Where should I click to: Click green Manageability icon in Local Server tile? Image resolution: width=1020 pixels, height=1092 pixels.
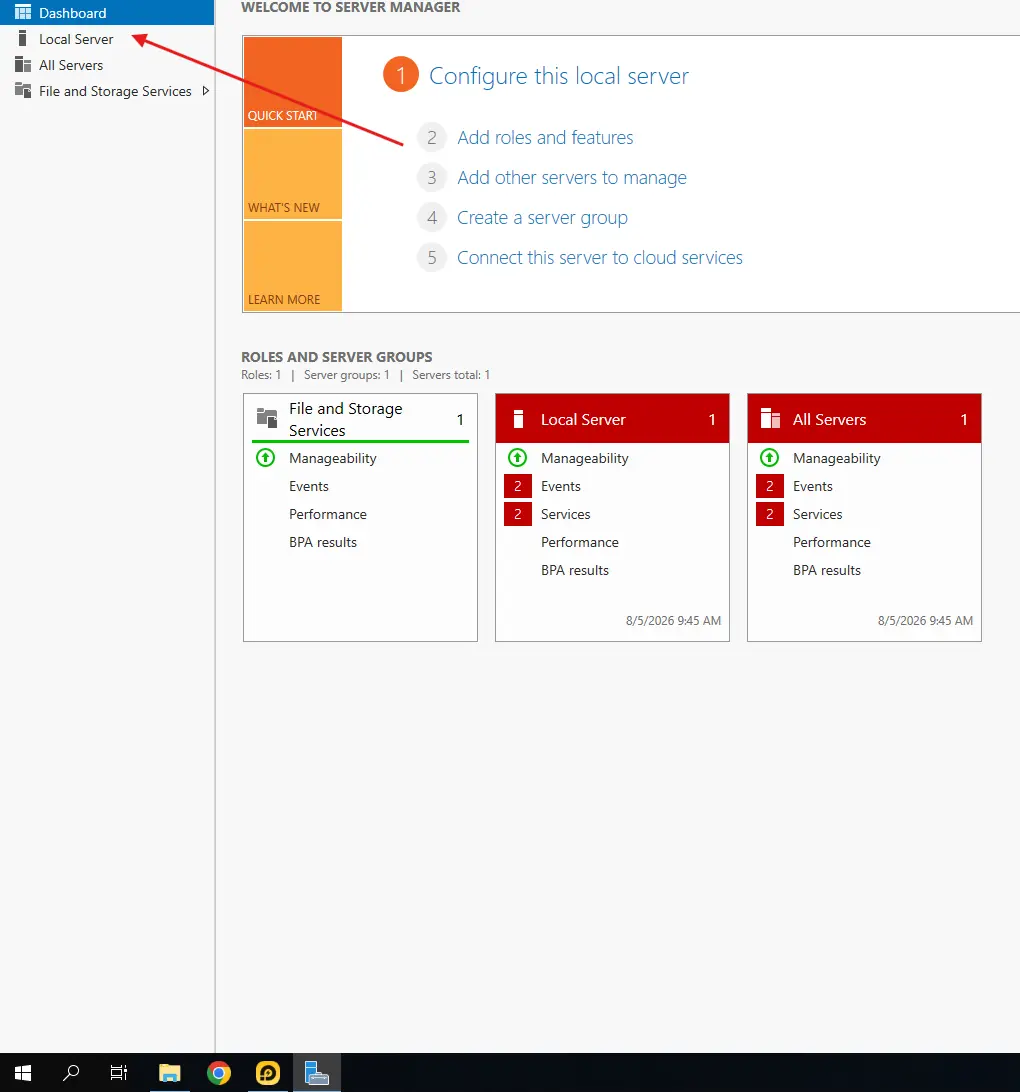(x=517, y=458)
